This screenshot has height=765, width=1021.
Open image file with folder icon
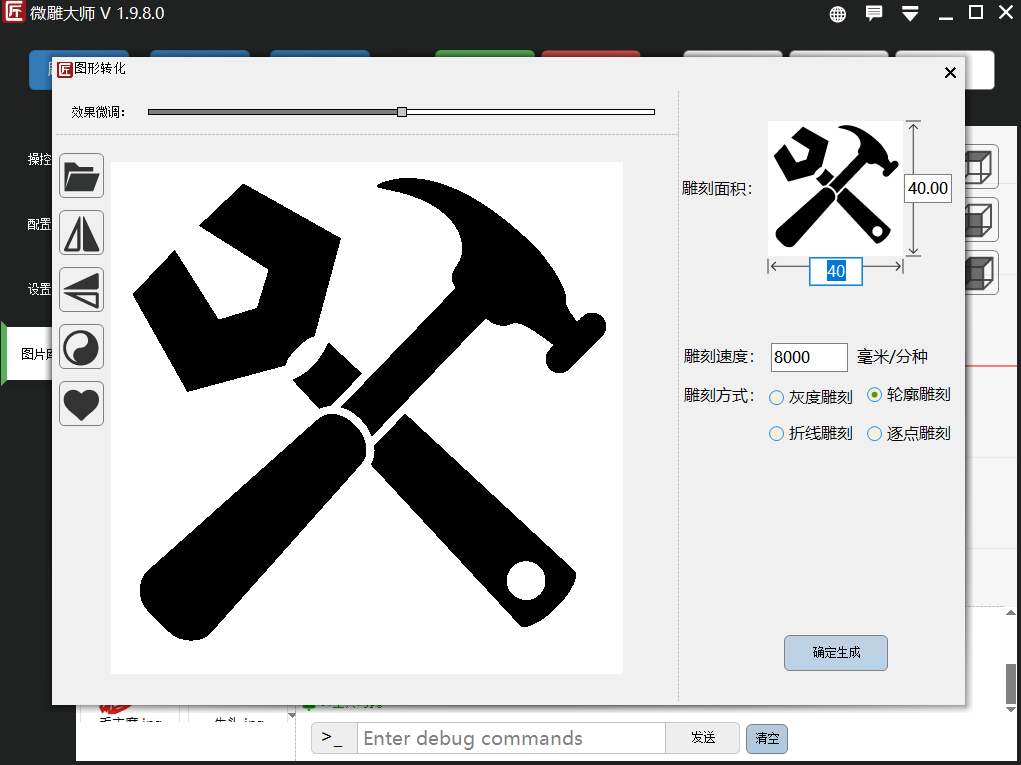point(81,176)
